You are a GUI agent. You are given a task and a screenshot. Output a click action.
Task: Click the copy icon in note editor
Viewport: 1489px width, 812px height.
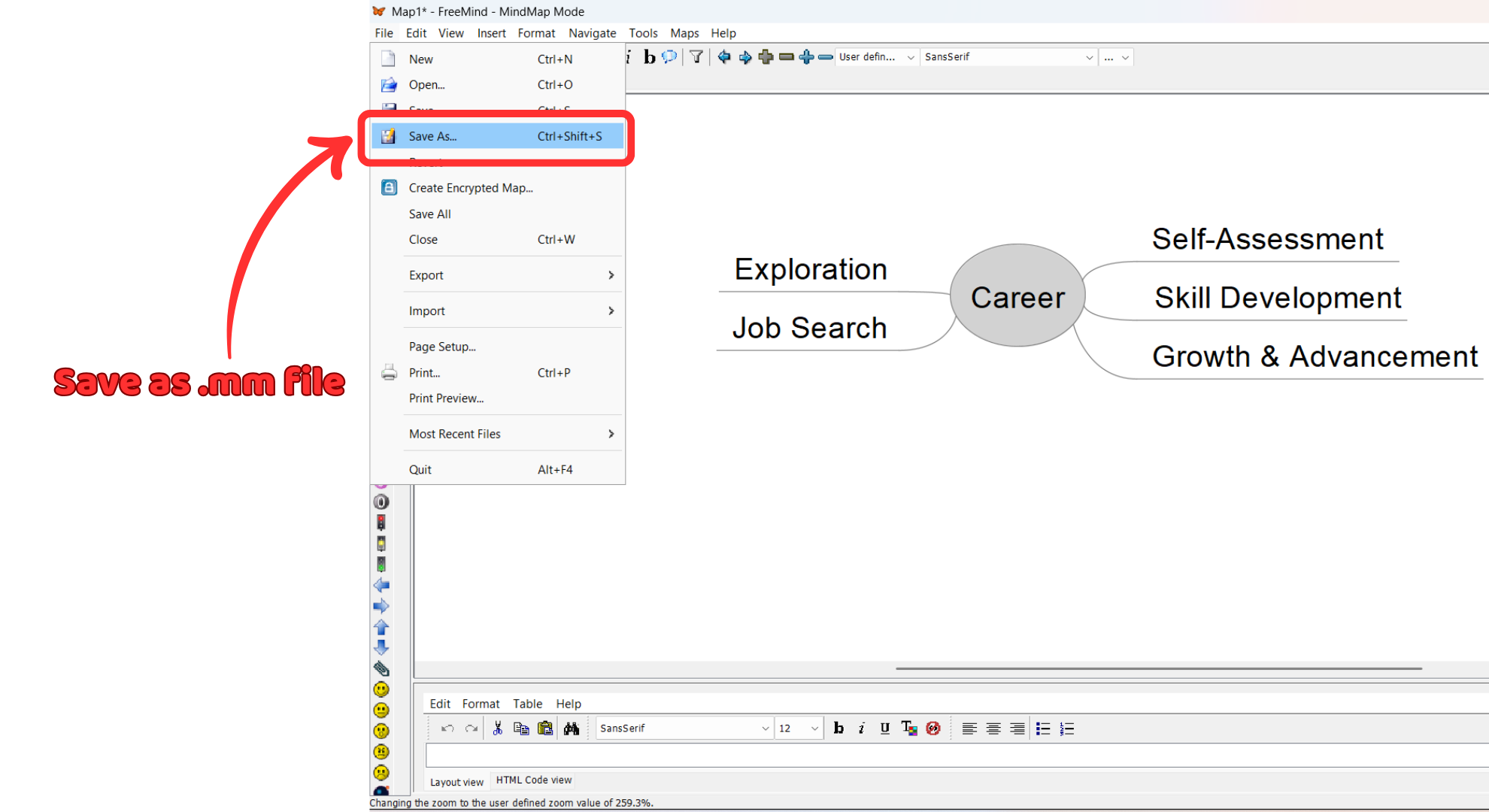pos(521,729)
